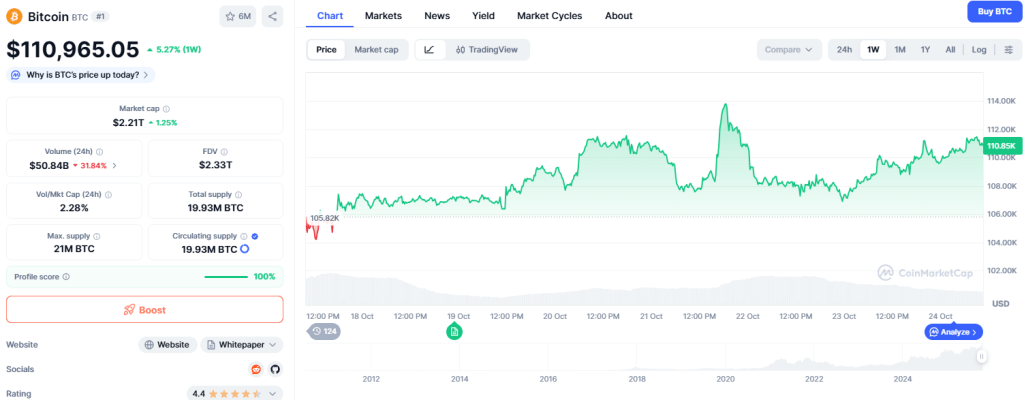This screenshot has height=400, width=1024.
Task: Open the Markets tab
Action: click(383, 16)
